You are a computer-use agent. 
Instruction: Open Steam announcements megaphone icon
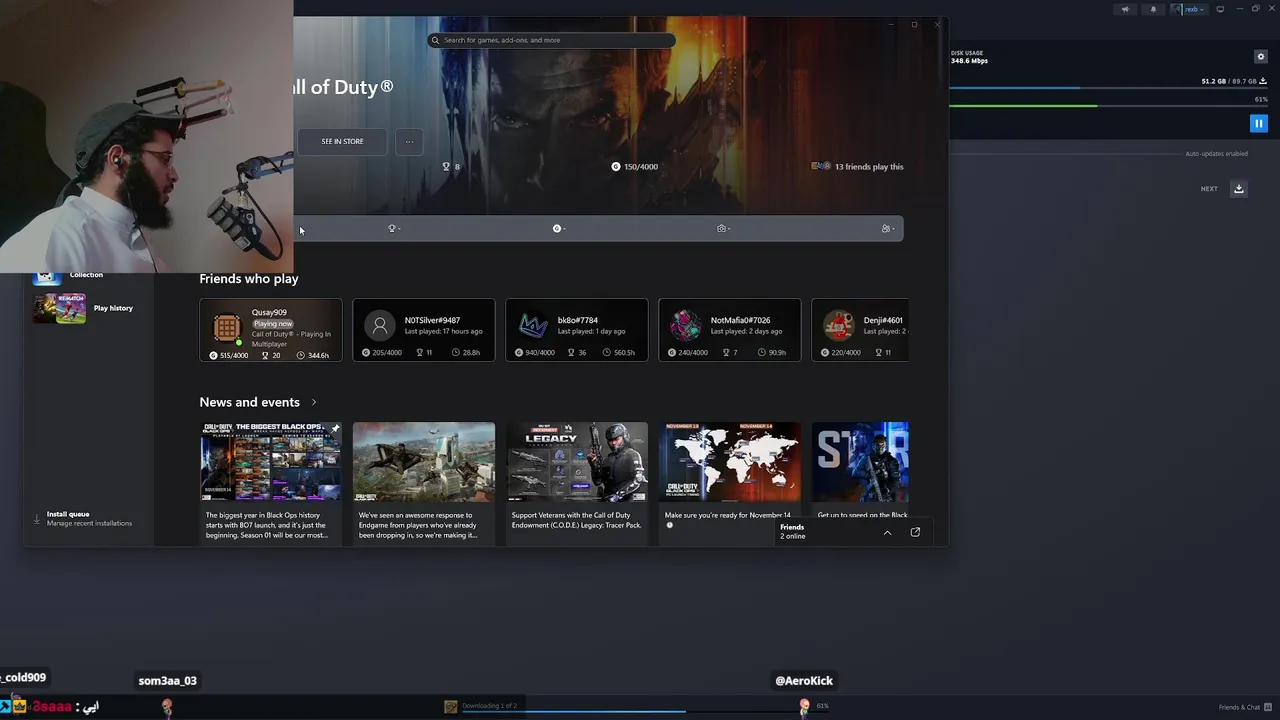pyautogui.click(x=1125, y=9)
